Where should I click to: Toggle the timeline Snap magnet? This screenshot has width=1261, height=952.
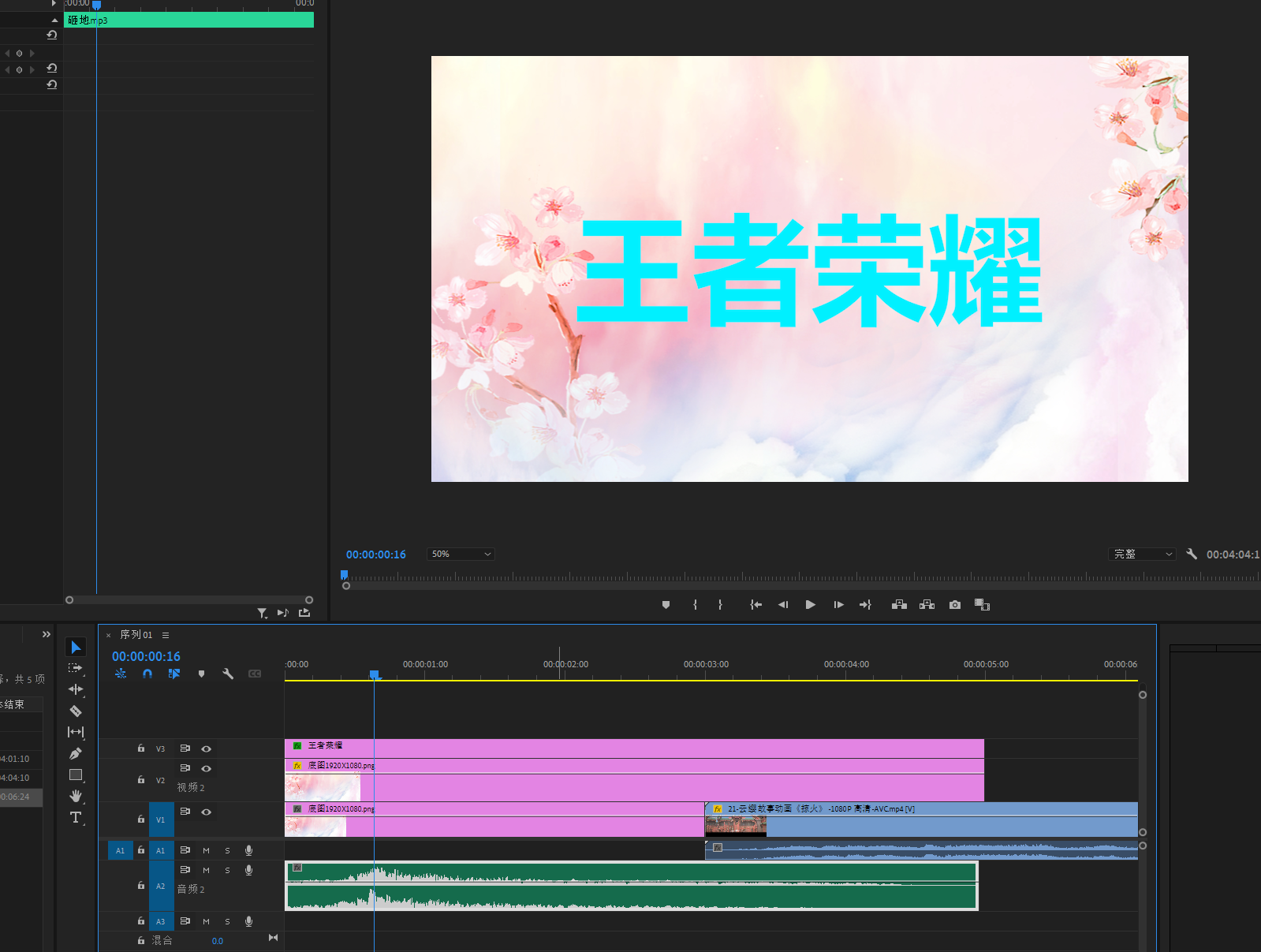pos(147,674)
